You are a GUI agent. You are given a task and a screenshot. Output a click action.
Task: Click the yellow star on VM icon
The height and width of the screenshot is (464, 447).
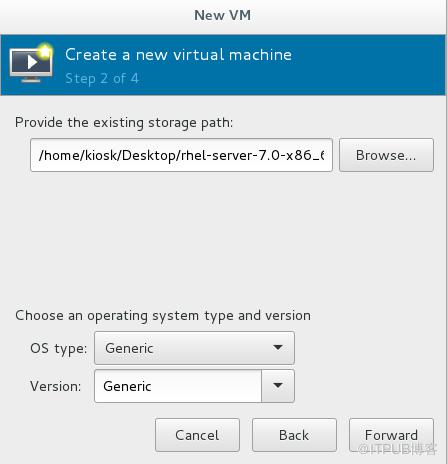(x=45, y=51)
